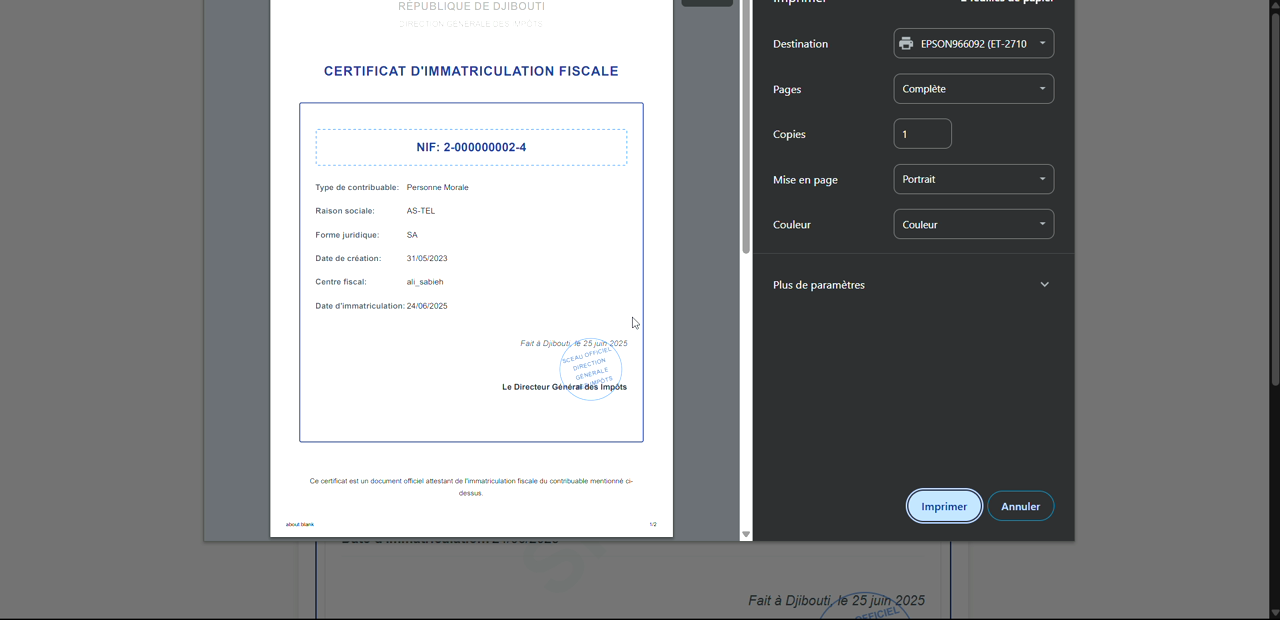Click the Raison sociale AS-TEL value
This screenshot has height=620, width=1280.
click(x=420, y=211)
